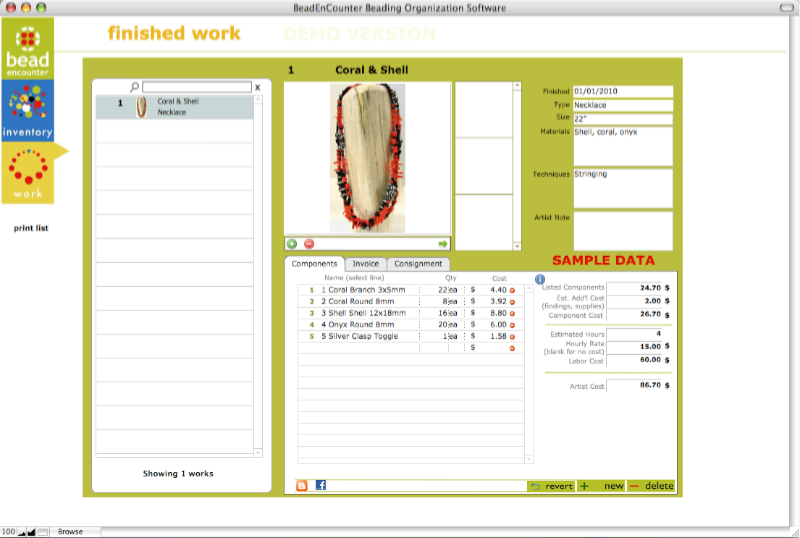The image size is (800, 538).
Task: Click into the Artist Note field
Action: point(623,231)
